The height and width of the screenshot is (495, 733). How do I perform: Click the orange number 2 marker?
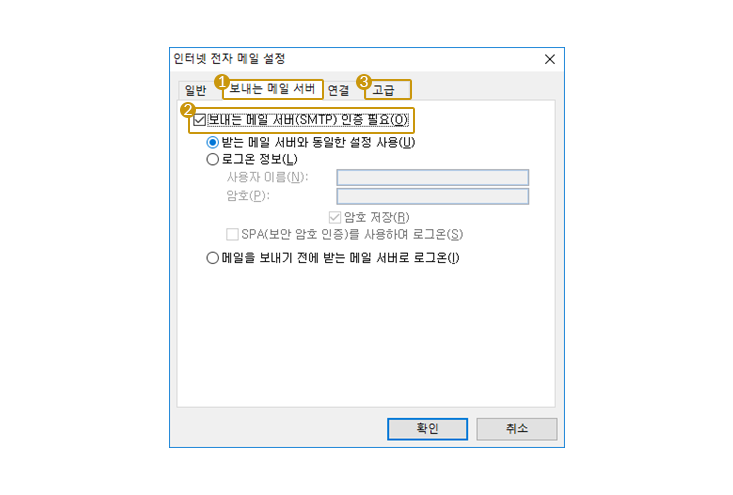coord(188,110)
